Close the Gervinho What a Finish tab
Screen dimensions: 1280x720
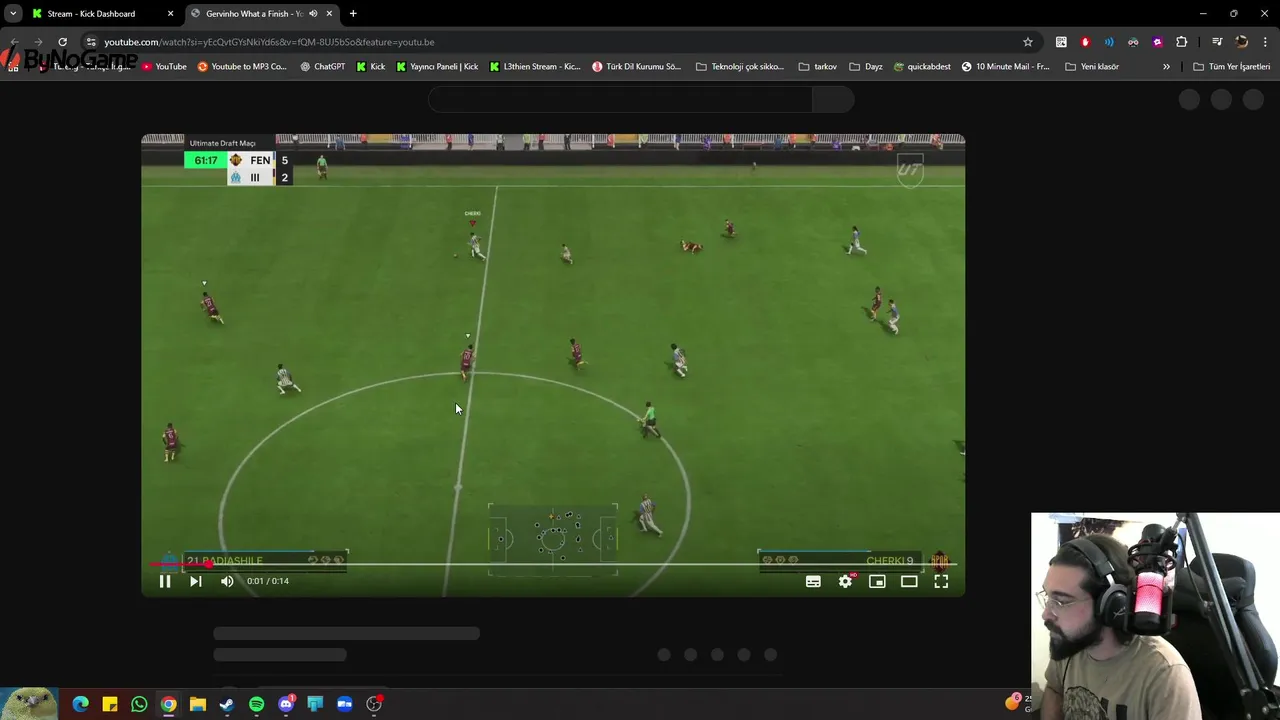coord(329,14)
